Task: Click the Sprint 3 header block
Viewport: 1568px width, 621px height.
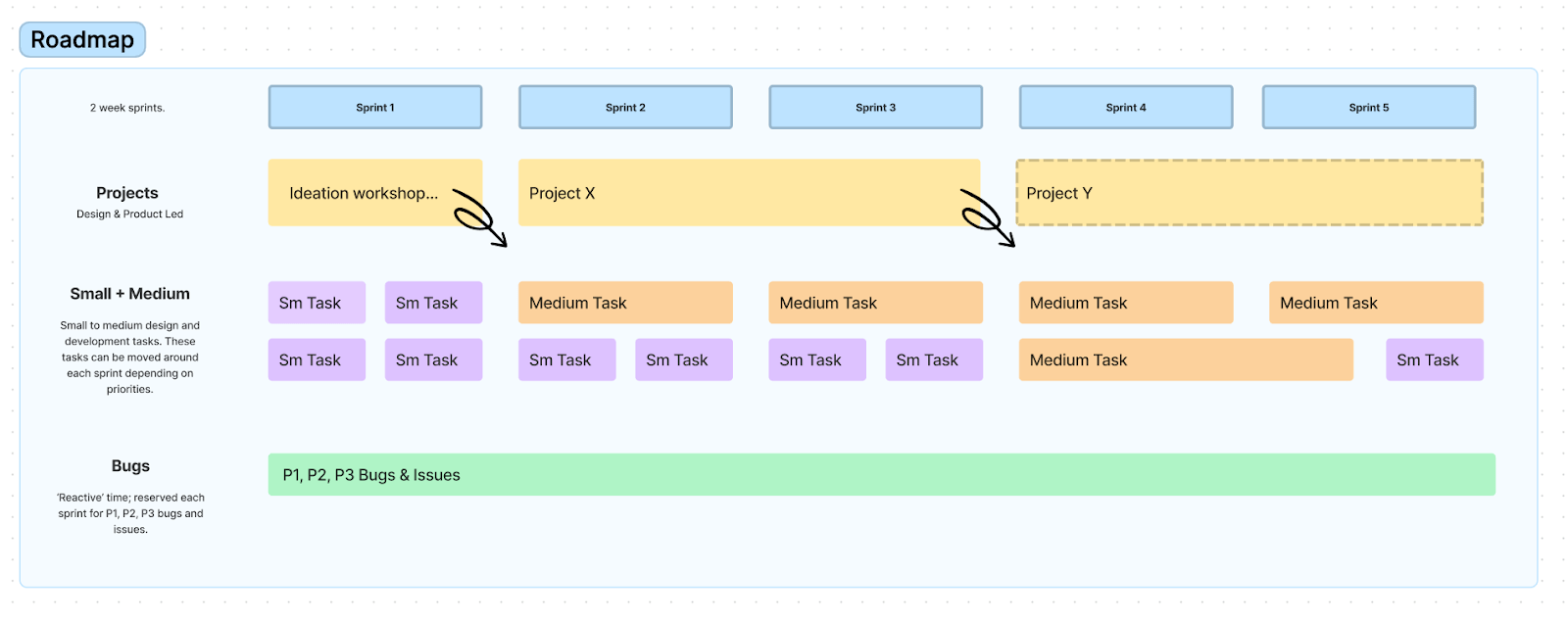Action: click(875, 108)
